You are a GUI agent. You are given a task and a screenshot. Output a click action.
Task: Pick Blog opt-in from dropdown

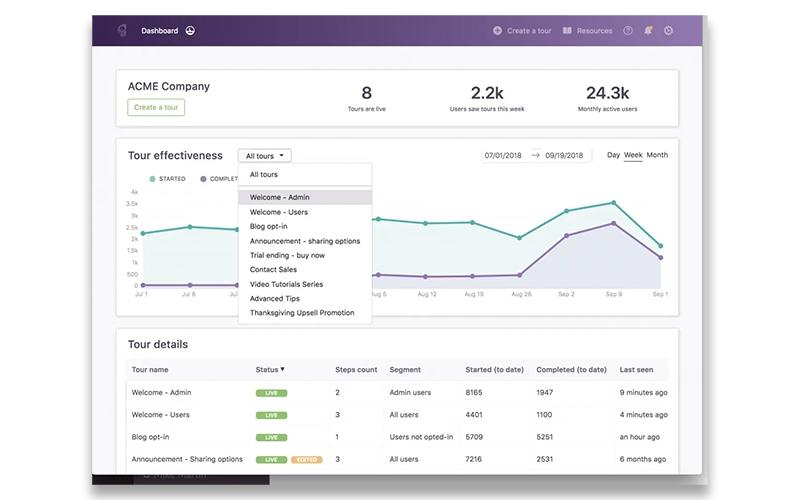pyautogui.click(x=305, y=226)
